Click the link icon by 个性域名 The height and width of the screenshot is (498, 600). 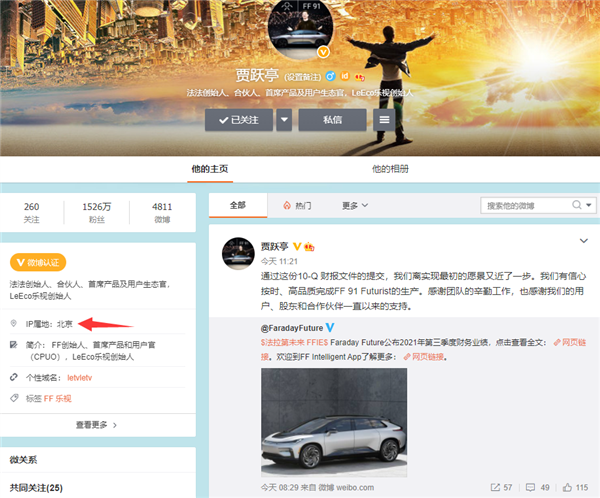coord(14,377)
